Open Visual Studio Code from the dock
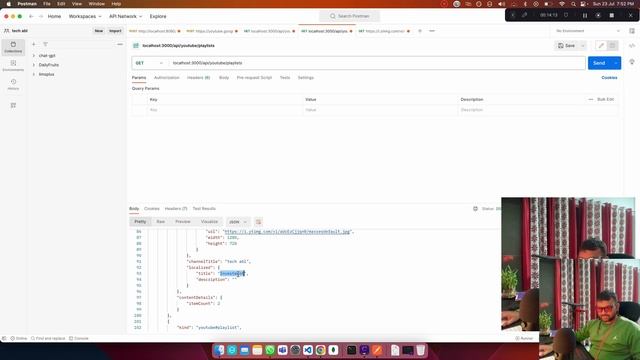The width and height of the screenshot is (640, 360). pyautogui.click(x=308, y=350)
